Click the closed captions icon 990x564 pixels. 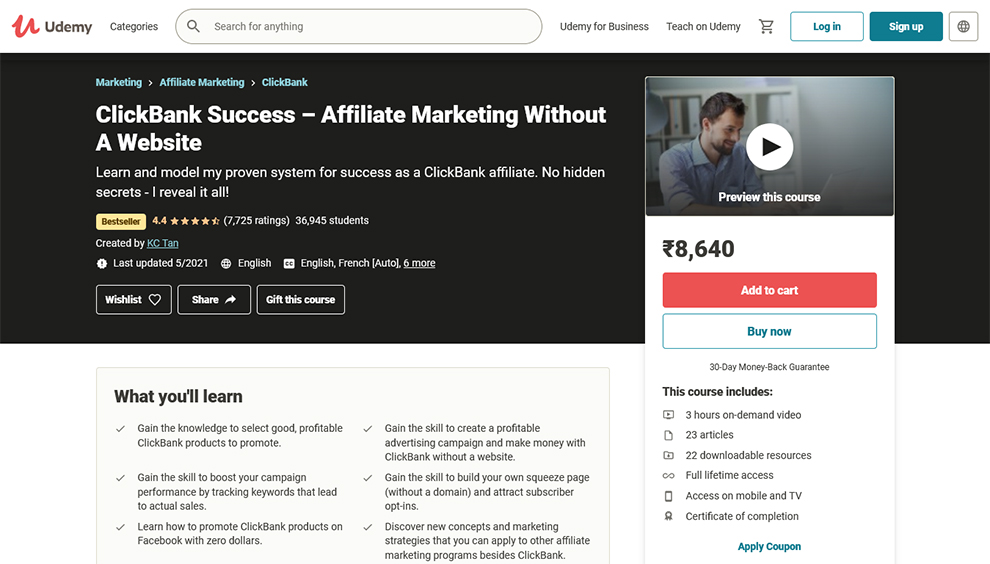(289, 263)
